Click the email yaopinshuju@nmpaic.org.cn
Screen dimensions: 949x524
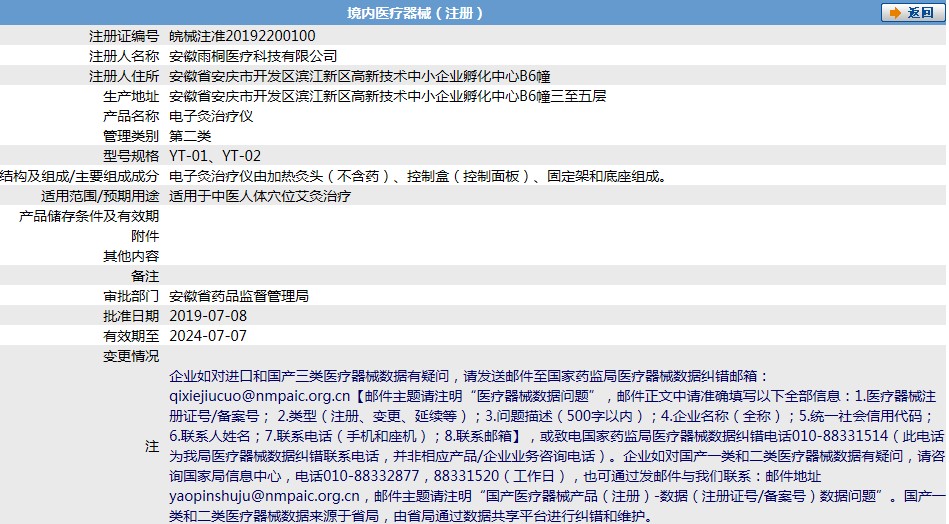(264, 496)
